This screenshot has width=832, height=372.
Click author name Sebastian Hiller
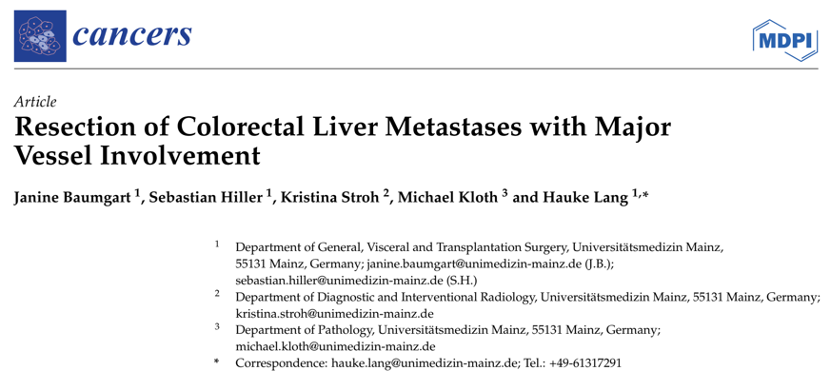pos(206,197)
